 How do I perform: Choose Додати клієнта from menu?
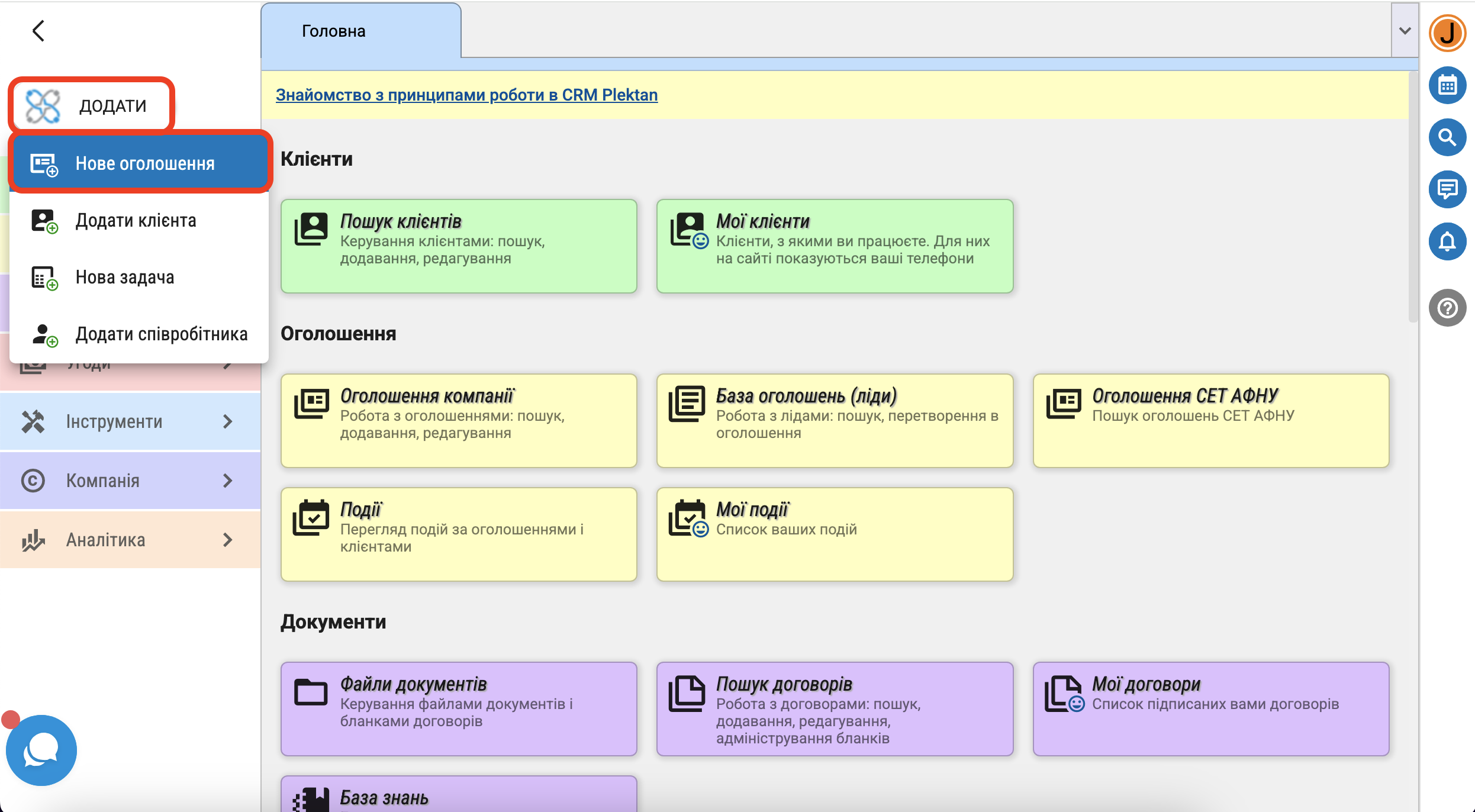pos(136,220)
